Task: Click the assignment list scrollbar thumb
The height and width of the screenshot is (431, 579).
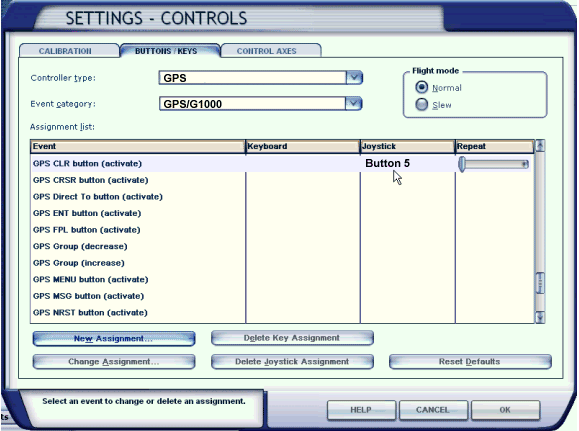Action: coord(540,284)
